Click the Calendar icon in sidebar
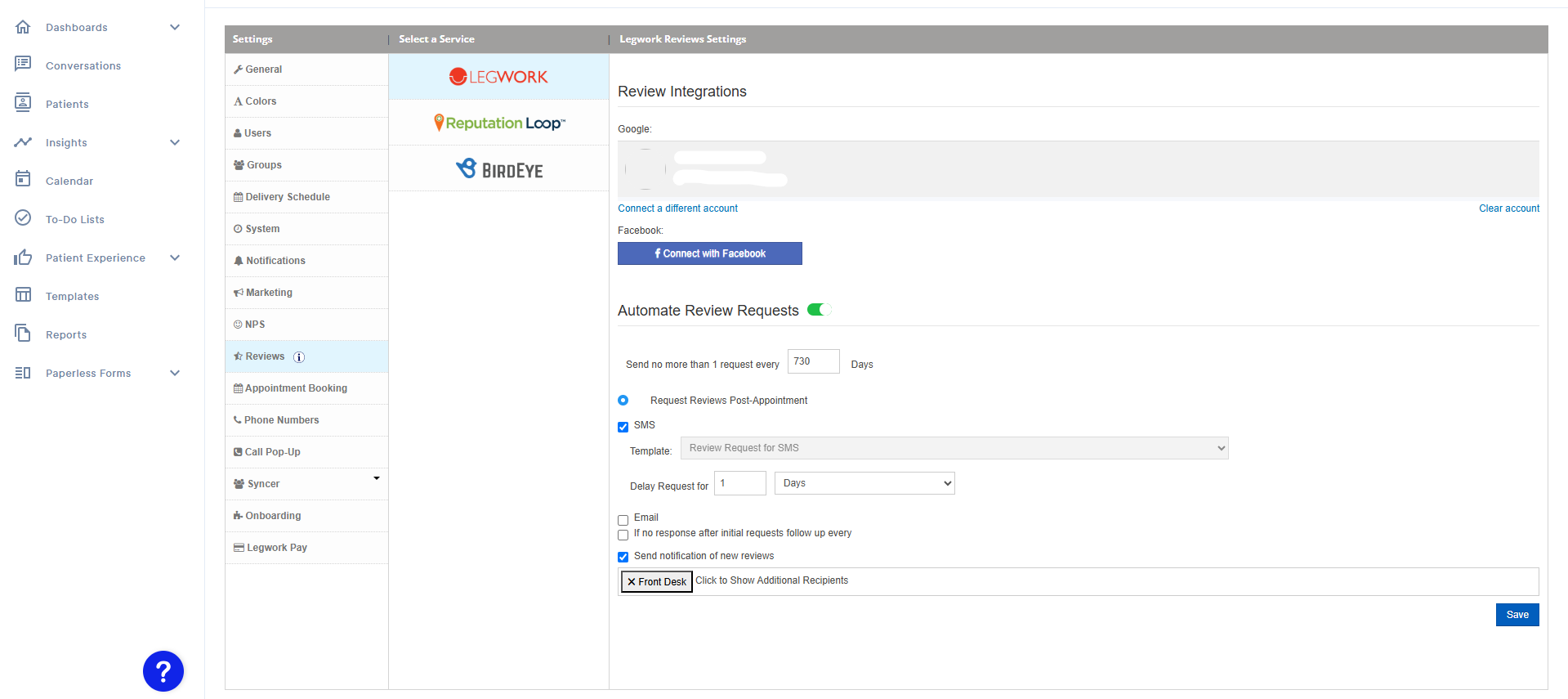1568x699 pixels. [23, 179]
